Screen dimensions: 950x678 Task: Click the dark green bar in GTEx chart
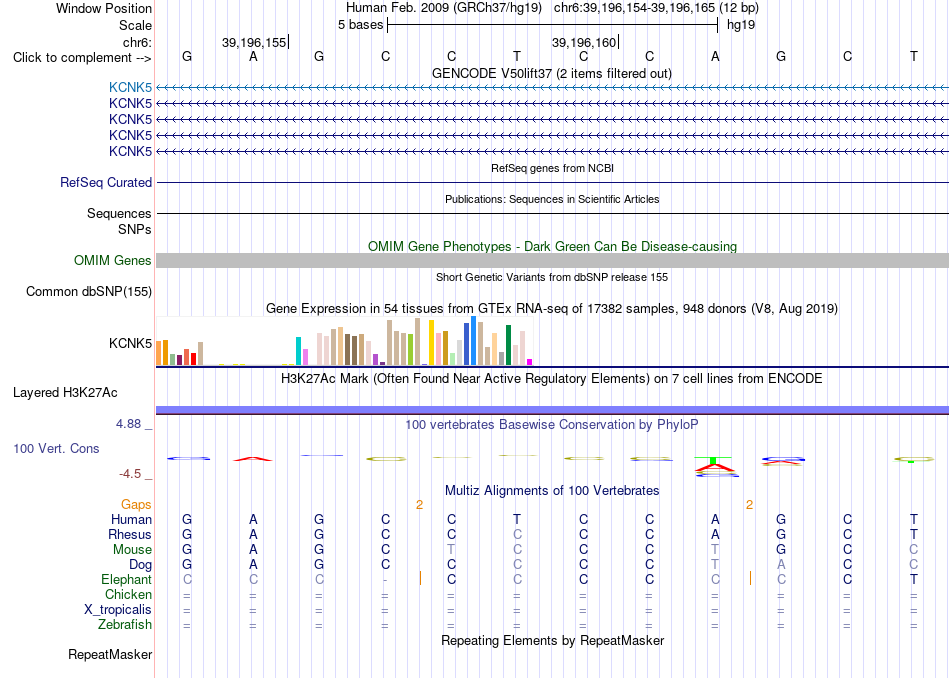[x=508, y=345]
